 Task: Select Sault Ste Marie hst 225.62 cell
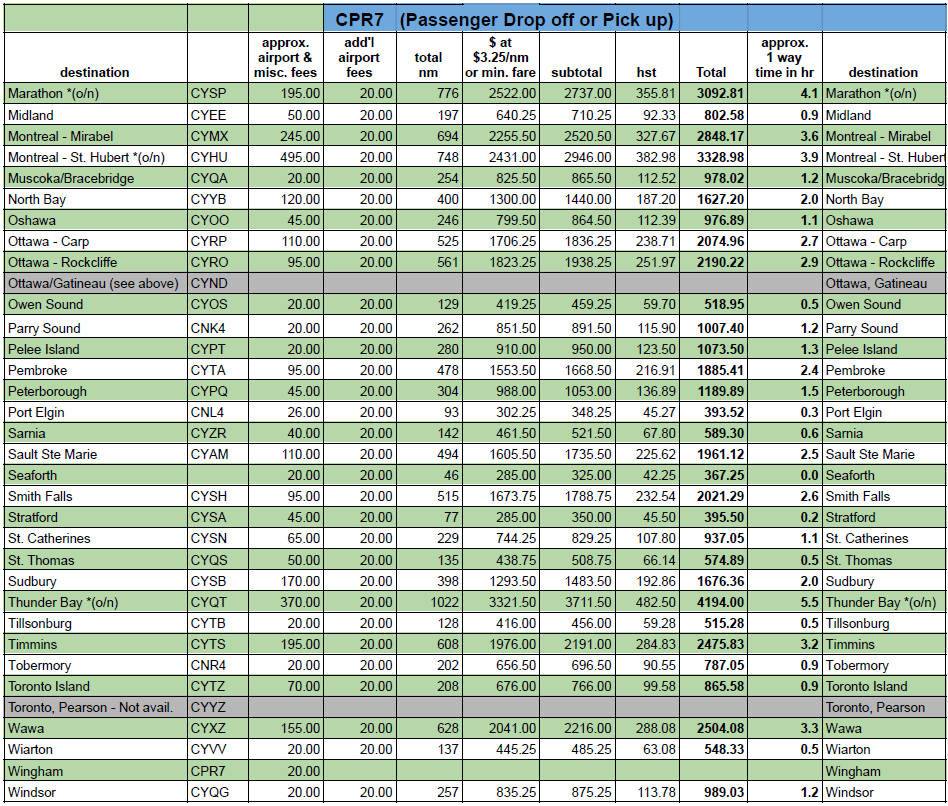click(x=646, y=455)
